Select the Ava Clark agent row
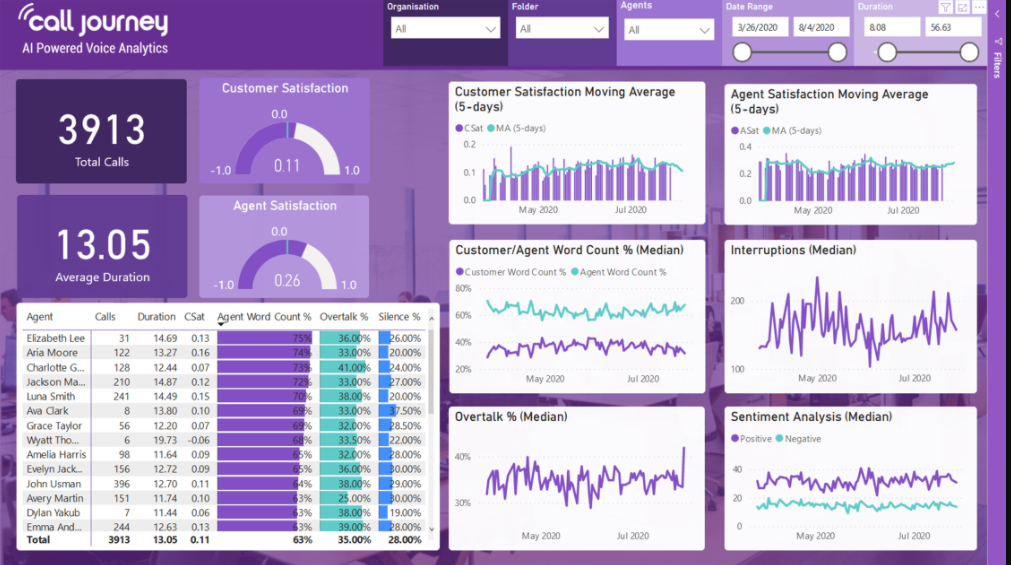The height and width of the screenshot is (565, 1011). 224,411
